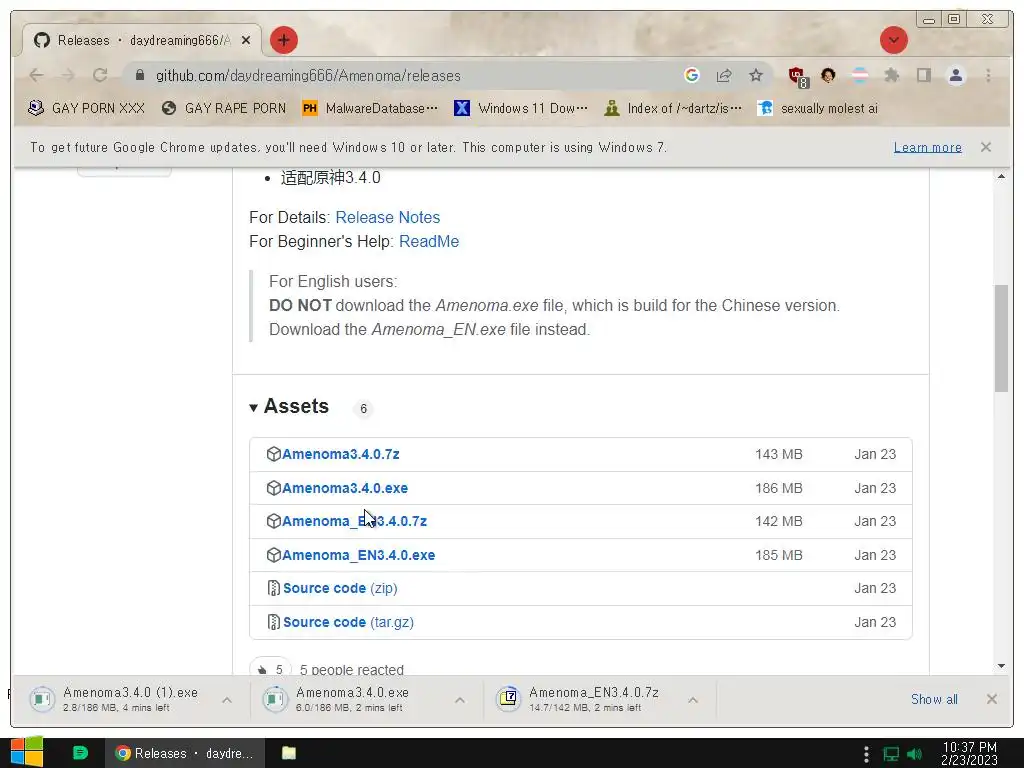Toggle the browser side panel icon

[x=923, y=76]
